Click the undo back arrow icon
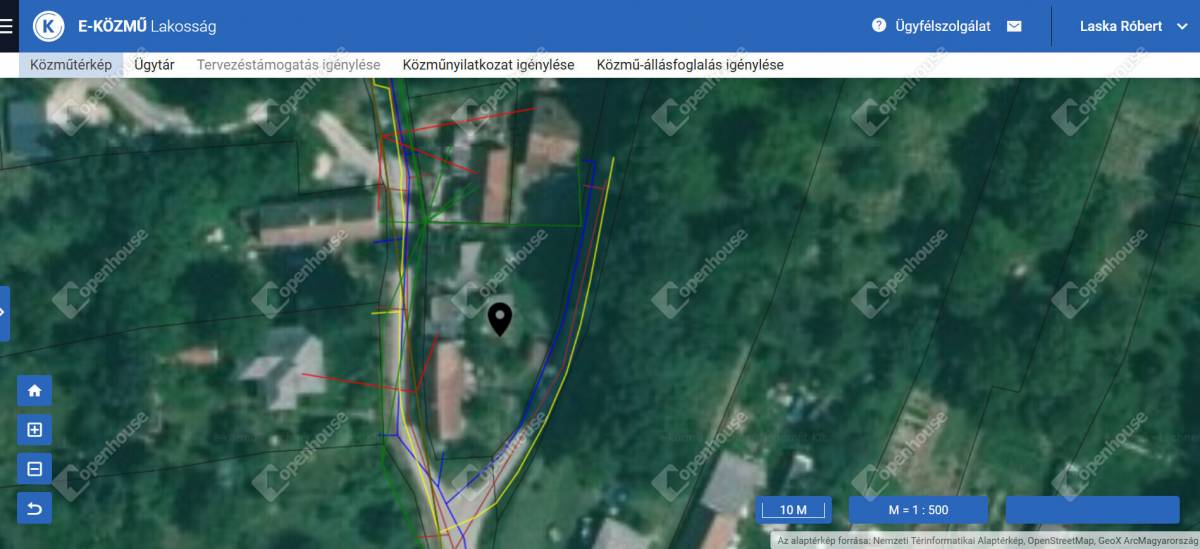The image size is (1200, 549). point(35,508)
